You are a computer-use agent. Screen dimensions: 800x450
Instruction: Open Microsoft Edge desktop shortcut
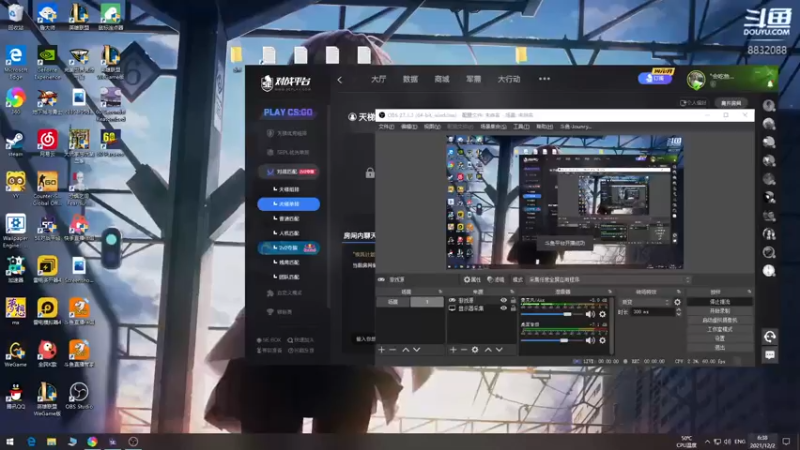pos(15,60)
